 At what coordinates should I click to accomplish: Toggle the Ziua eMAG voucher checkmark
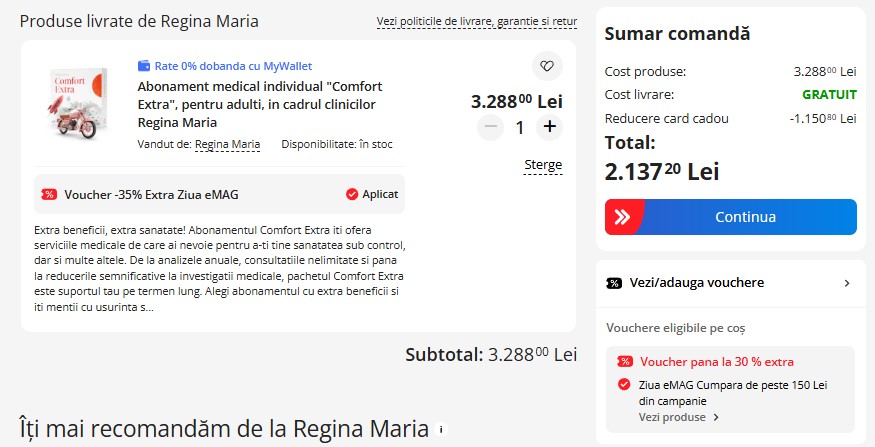(x=624, y=384)
